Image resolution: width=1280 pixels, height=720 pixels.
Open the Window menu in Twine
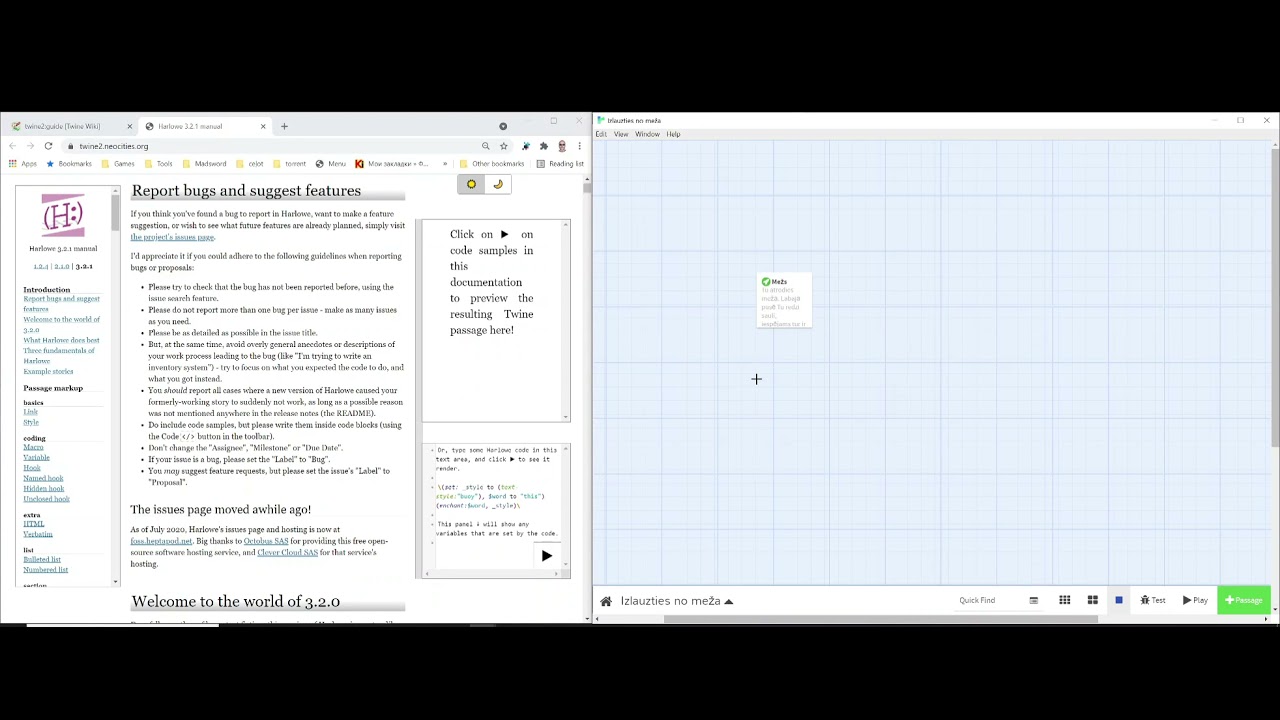pos(647,134)
